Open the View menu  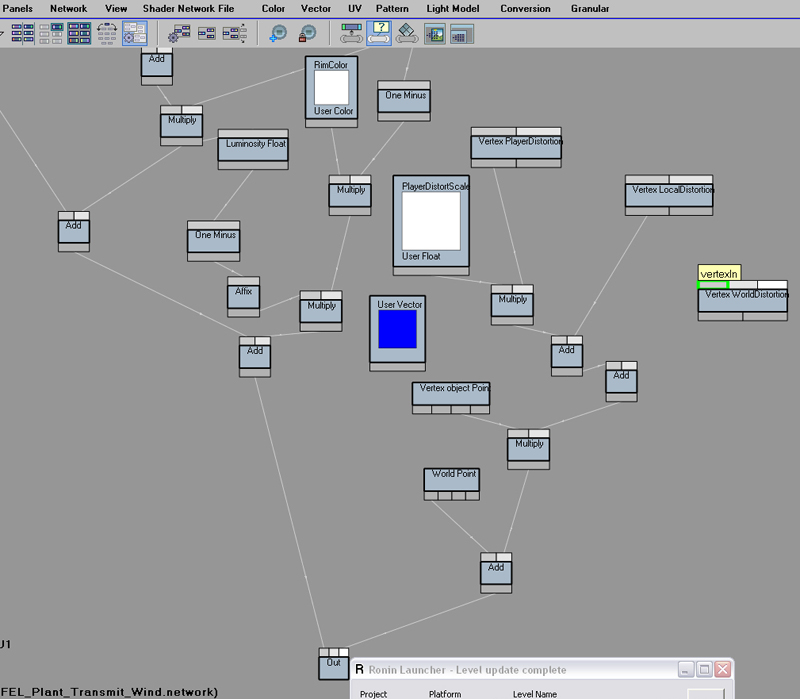pyautogui.click(x=116, y=9)
